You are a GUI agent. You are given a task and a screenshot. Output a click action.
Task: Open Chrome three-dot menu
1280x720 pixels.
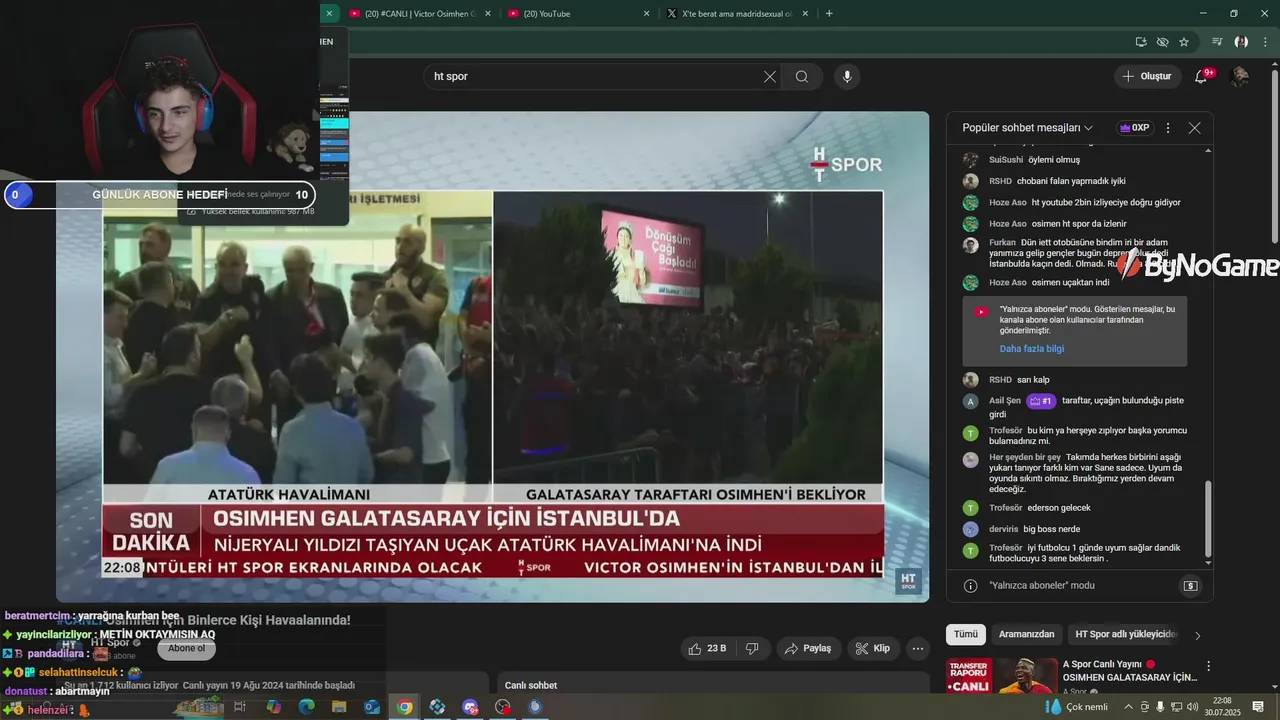click(1264, 42)
